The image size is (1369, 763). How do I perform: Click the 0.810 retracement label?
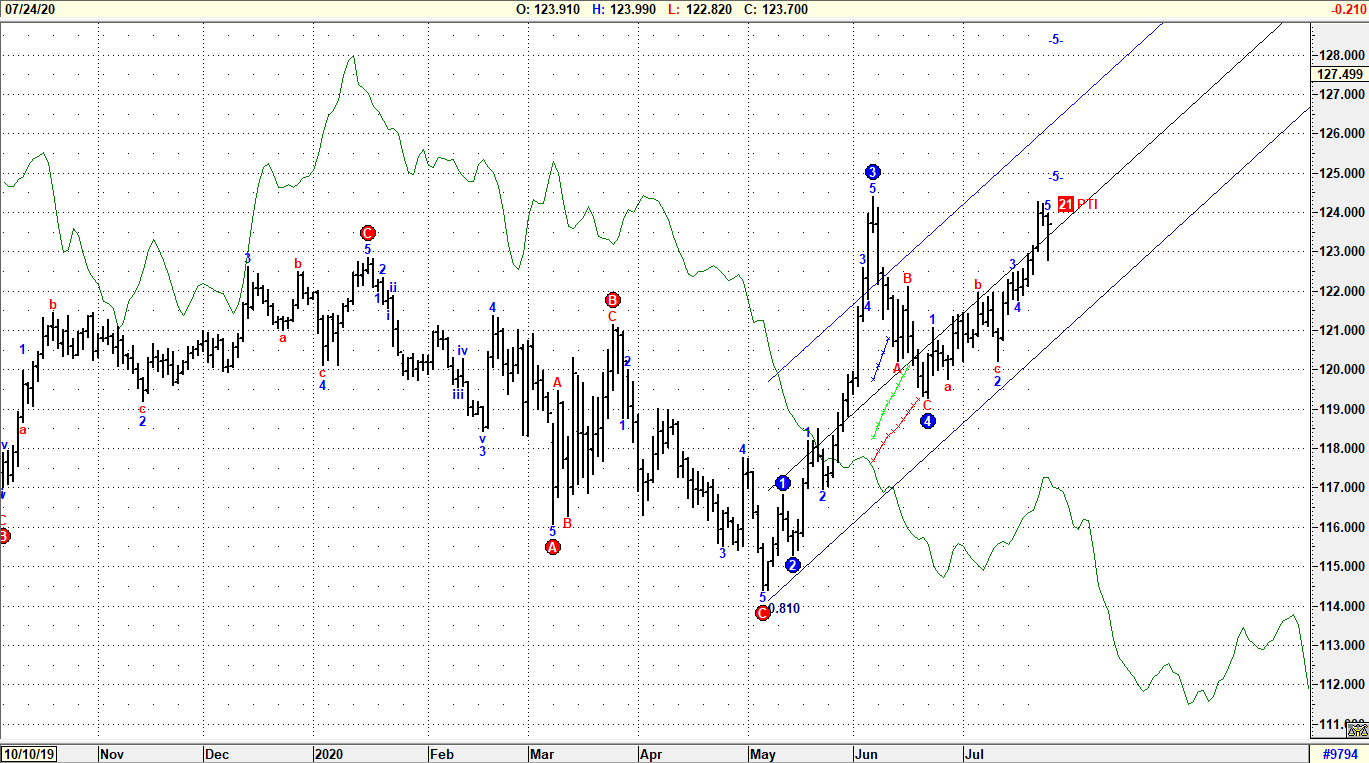point(785,608)
